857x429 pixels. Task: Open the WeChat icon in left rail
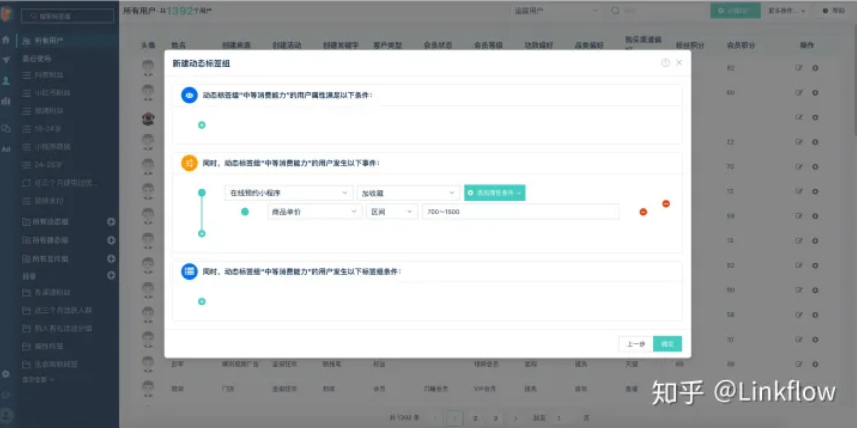click(x=6, y=128)
